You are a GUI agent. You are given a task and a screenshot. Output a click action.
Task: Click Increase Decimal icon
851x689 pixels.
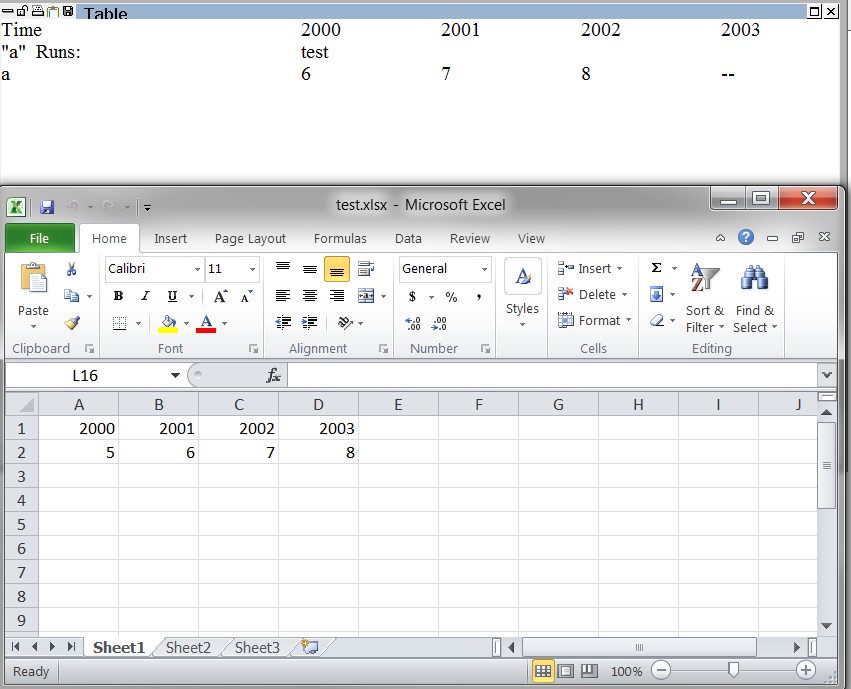[x=413, y=323]
